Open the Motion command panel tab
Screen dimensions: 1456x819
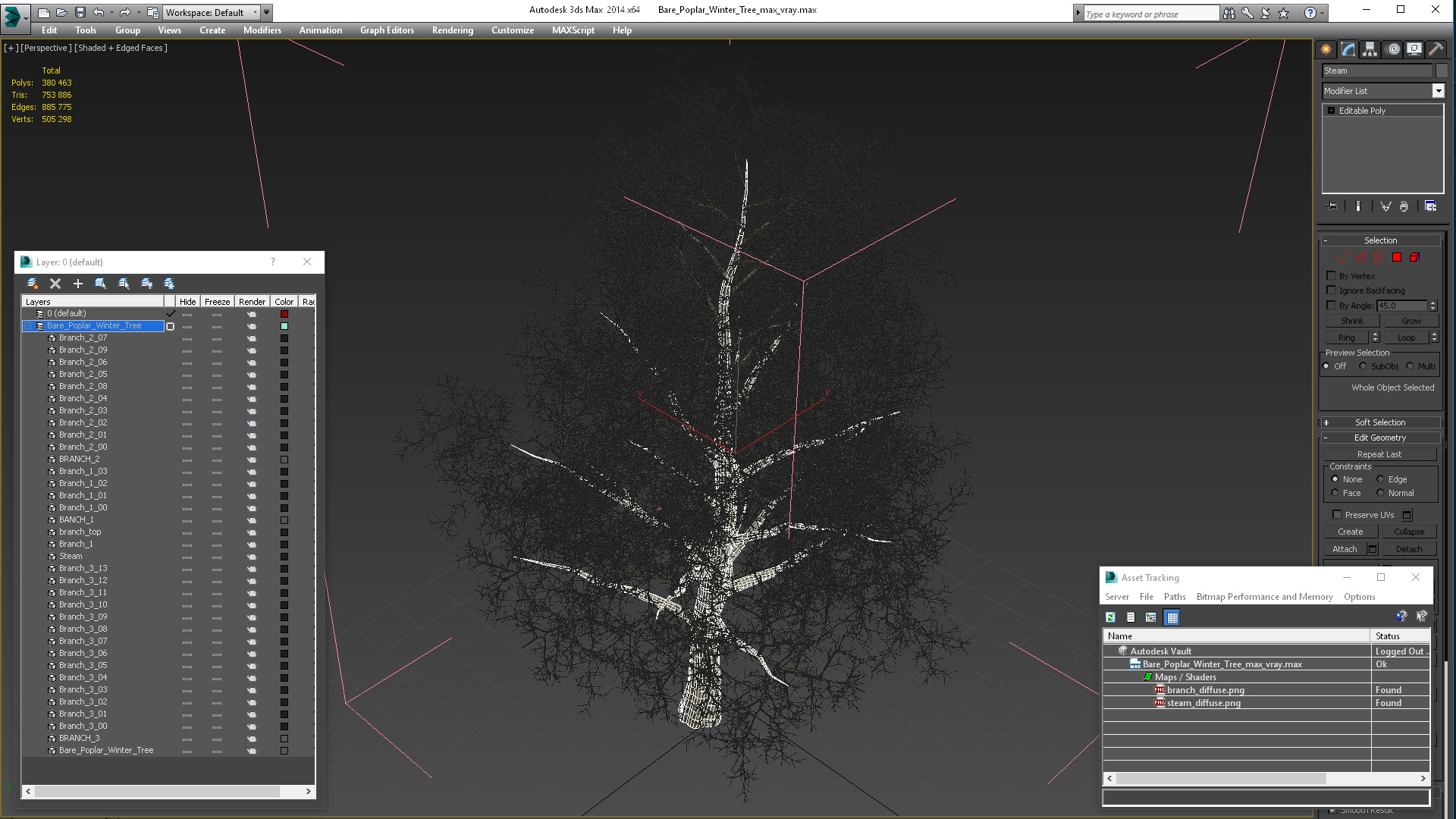click(x=1393, y=49)
